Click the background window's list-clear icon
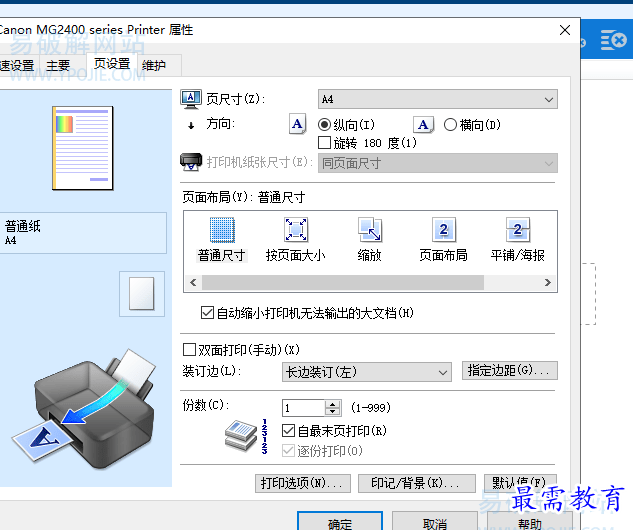This screenshot has height=530, width=633. click(613, 40)
